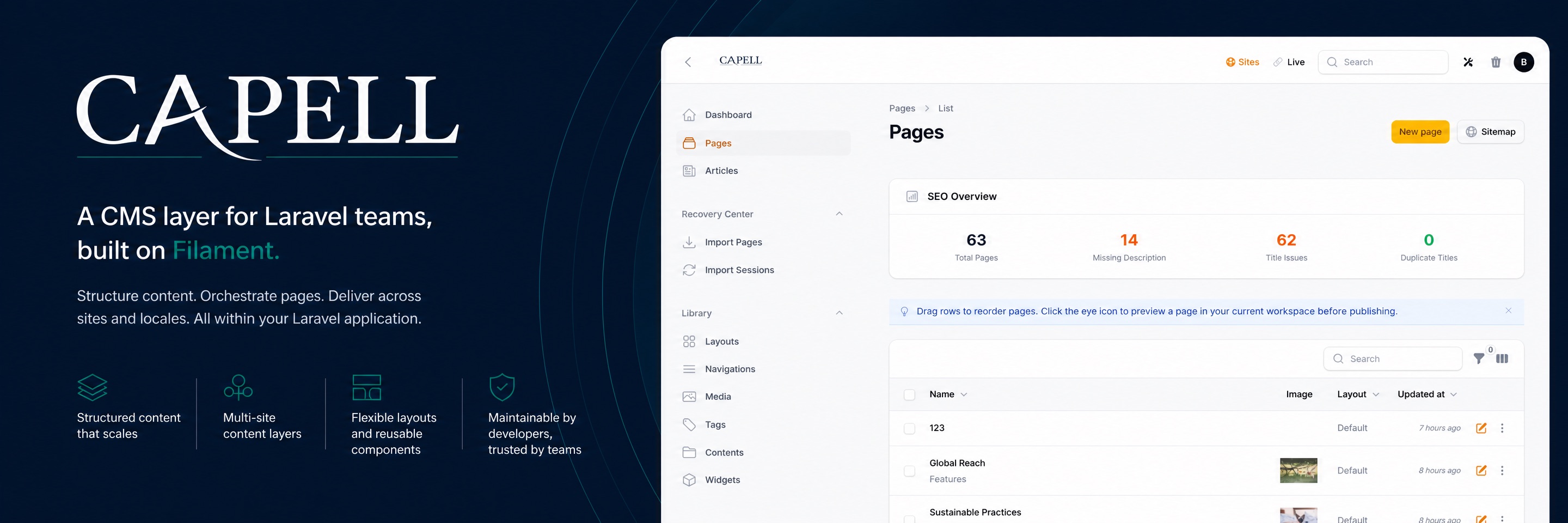Click the Articles newspaper icon
1568x523 pixels.
[x=689, y=171]
